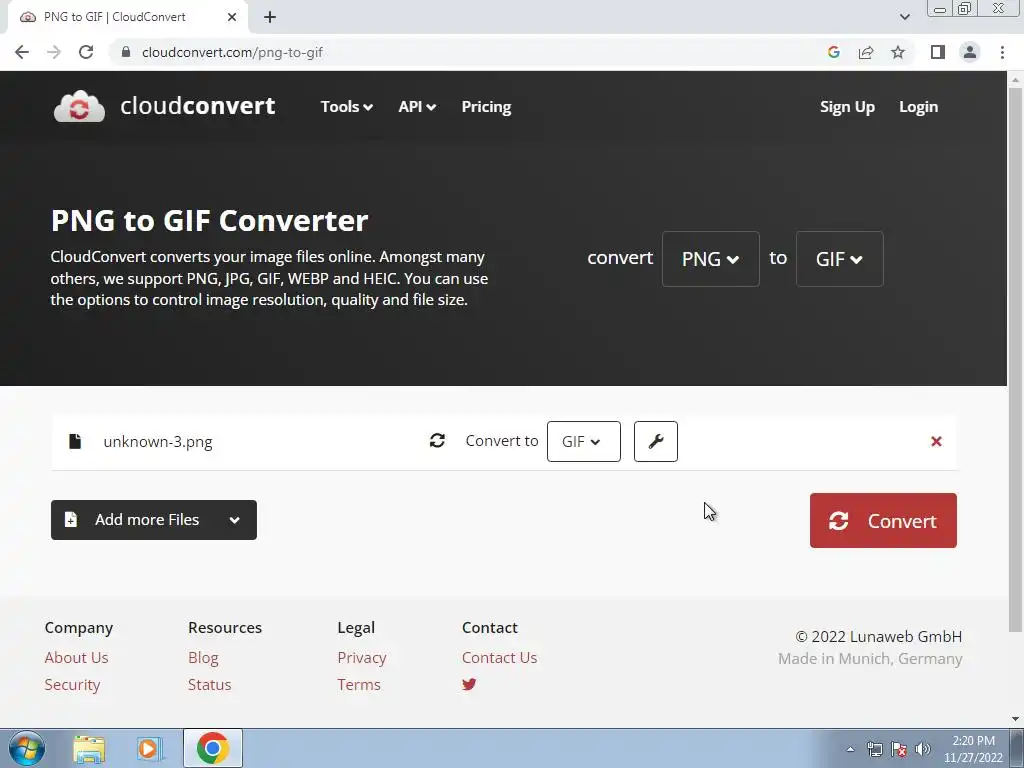
Task: Go back with the browser back arrow
Action: tap(22, 52)
